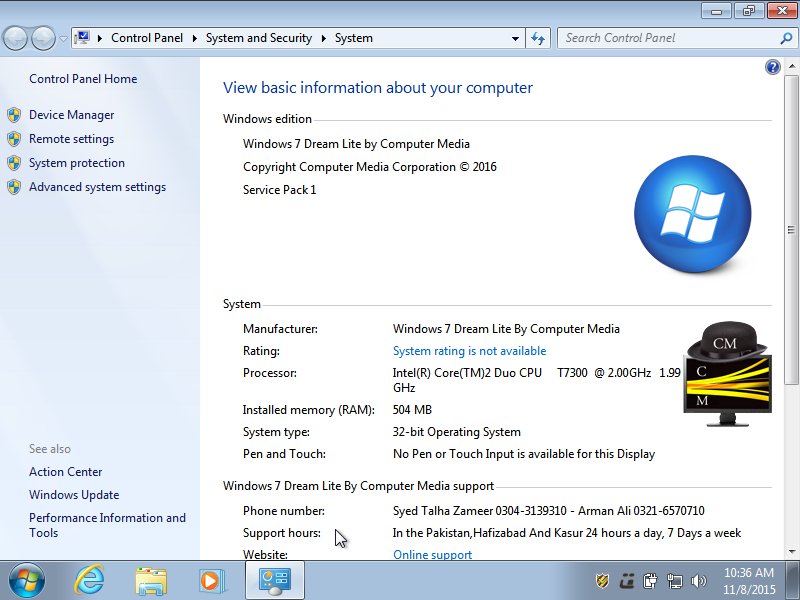Expand arrow after System and Security breadcrumb

click(323, 38)
